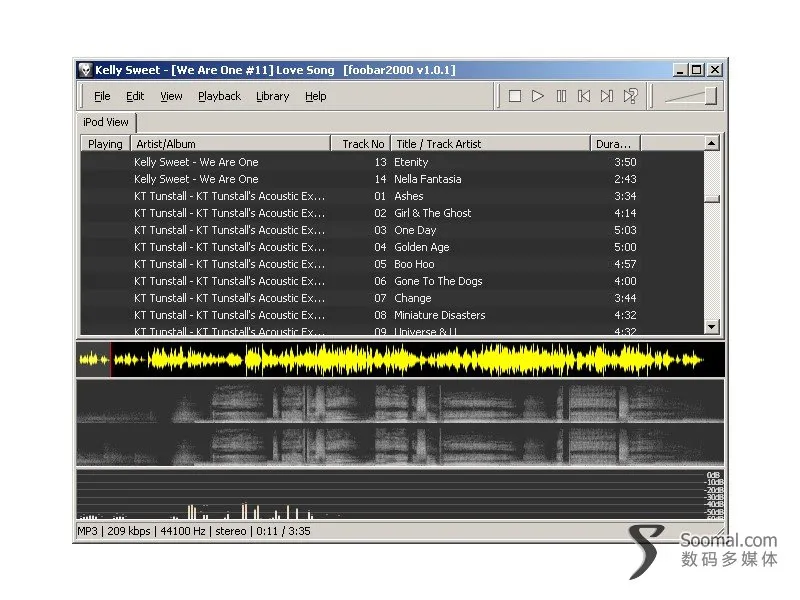
Task: Click the 5:03 duration cell
Action: 625,230
